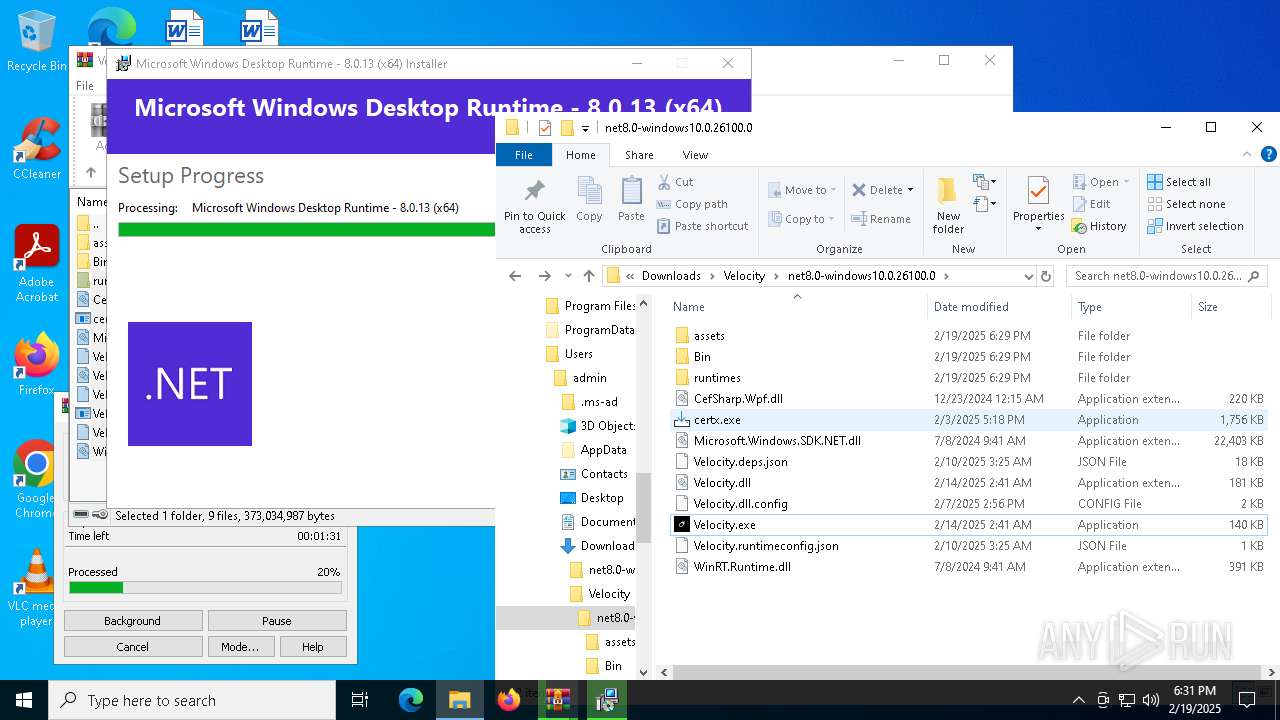The height and width of the screenshot is (720, 1280).
Task: Click the Edit ribbon item
Action: pos(1091,204)
